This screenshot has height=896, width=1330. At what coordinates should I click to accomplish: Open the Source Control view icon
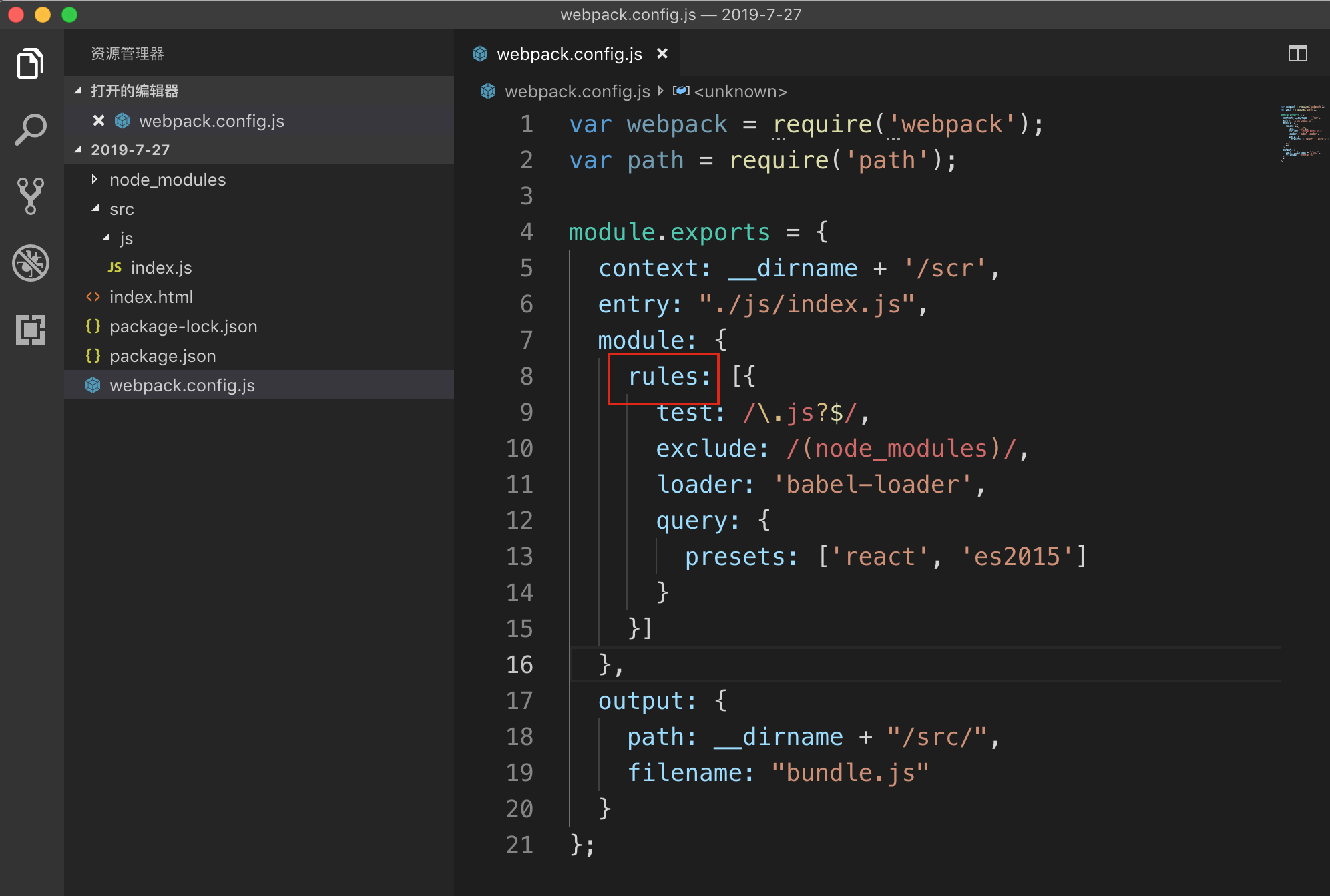pos(31,196)
